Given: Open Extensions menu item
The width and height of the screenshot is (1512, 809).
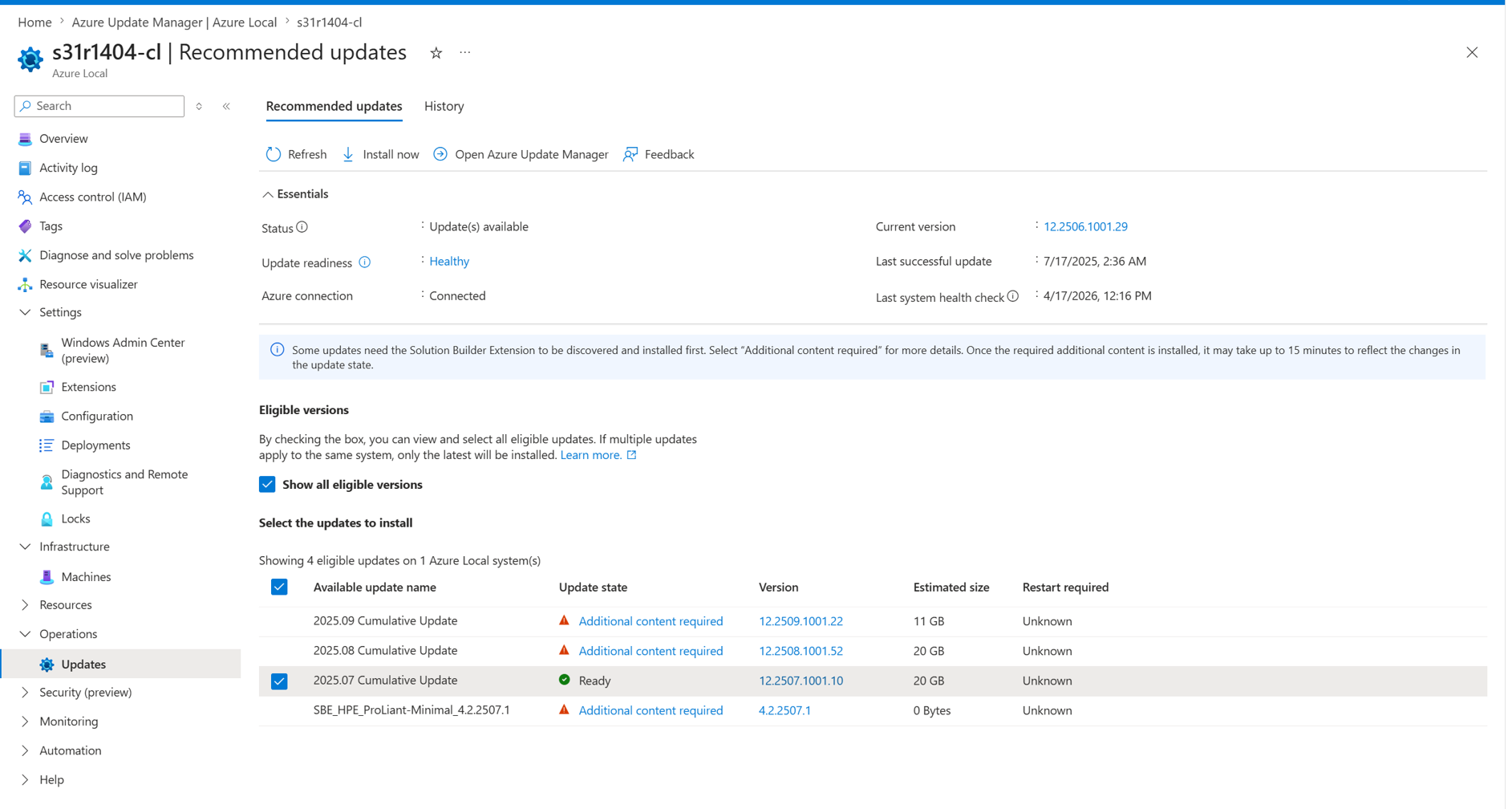Looking at the screenshot, I should click(x=88, y=387).
